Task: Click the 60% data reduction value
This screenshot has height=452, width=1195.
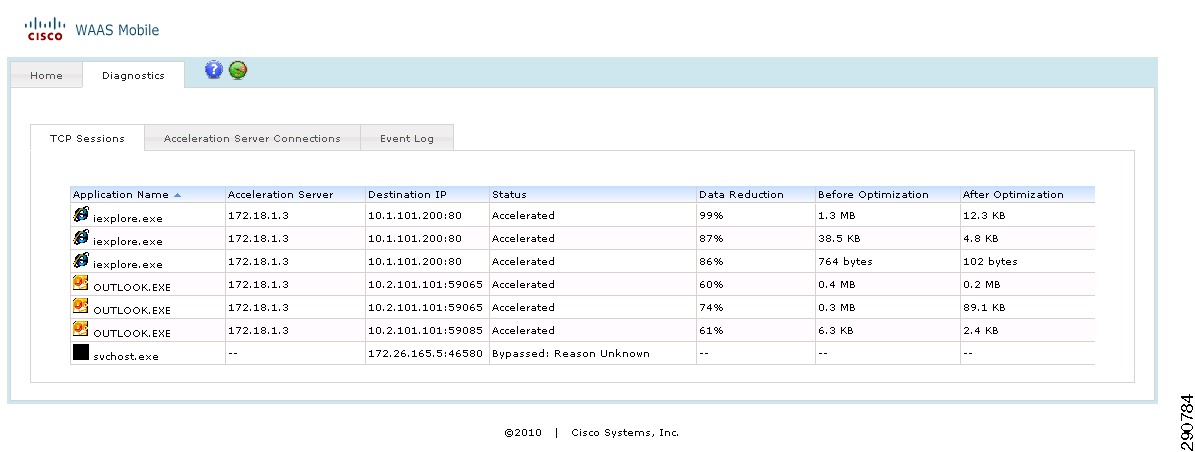Action: tap(711, 284)
